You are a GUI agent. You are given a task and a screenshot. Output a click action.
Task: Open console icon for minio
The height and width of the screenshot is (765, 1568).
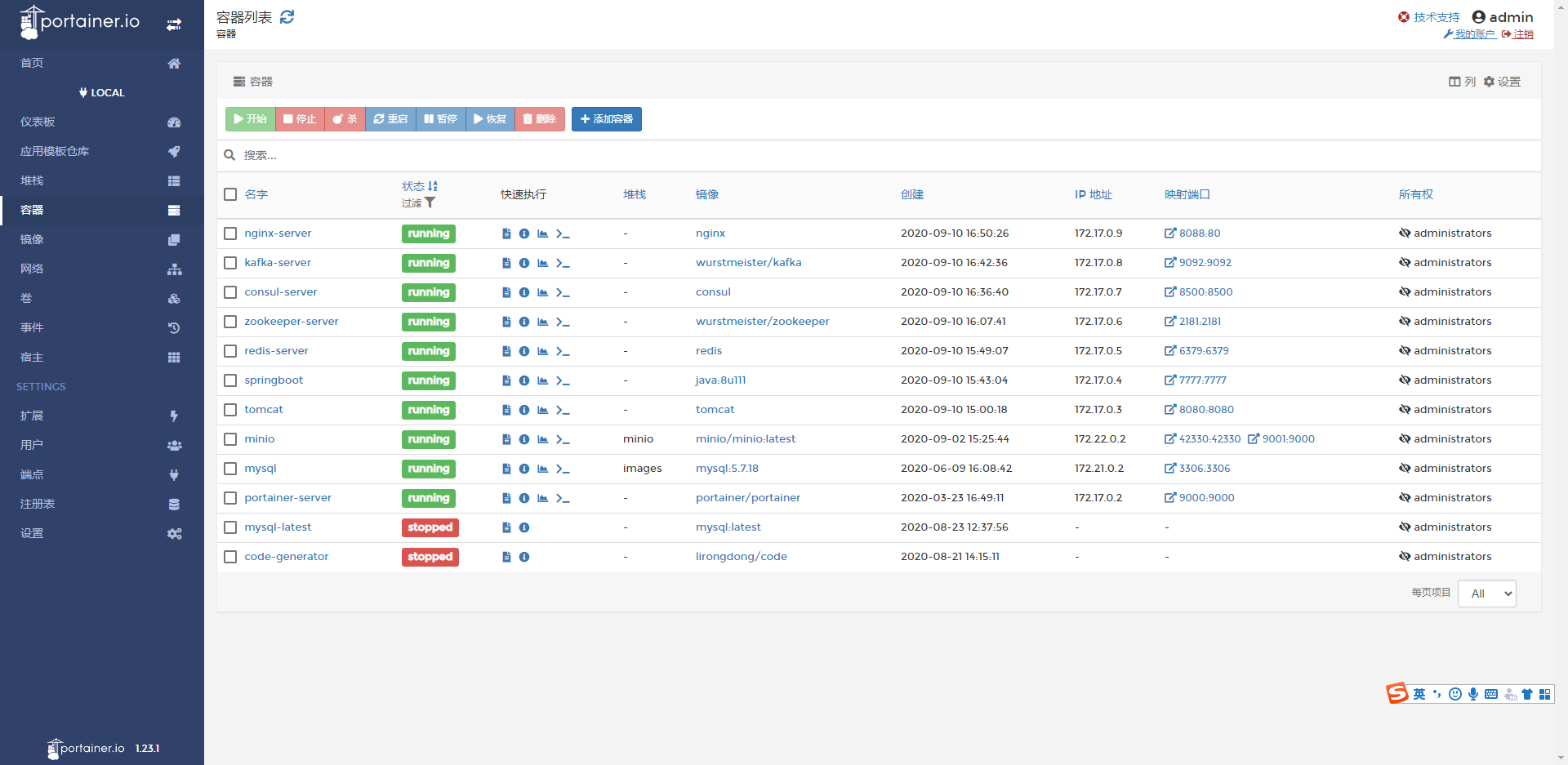coord(563,439)
